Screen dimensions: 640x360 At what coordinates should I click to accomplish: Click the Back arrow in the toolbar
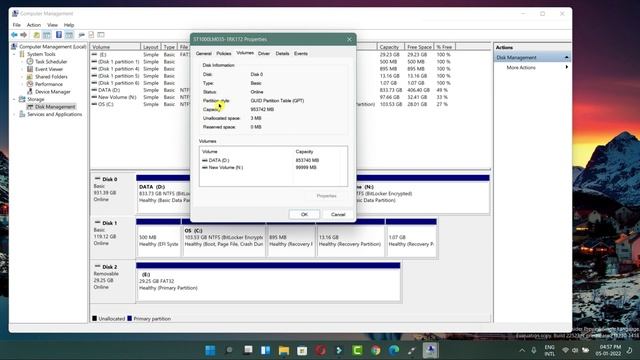14,35
